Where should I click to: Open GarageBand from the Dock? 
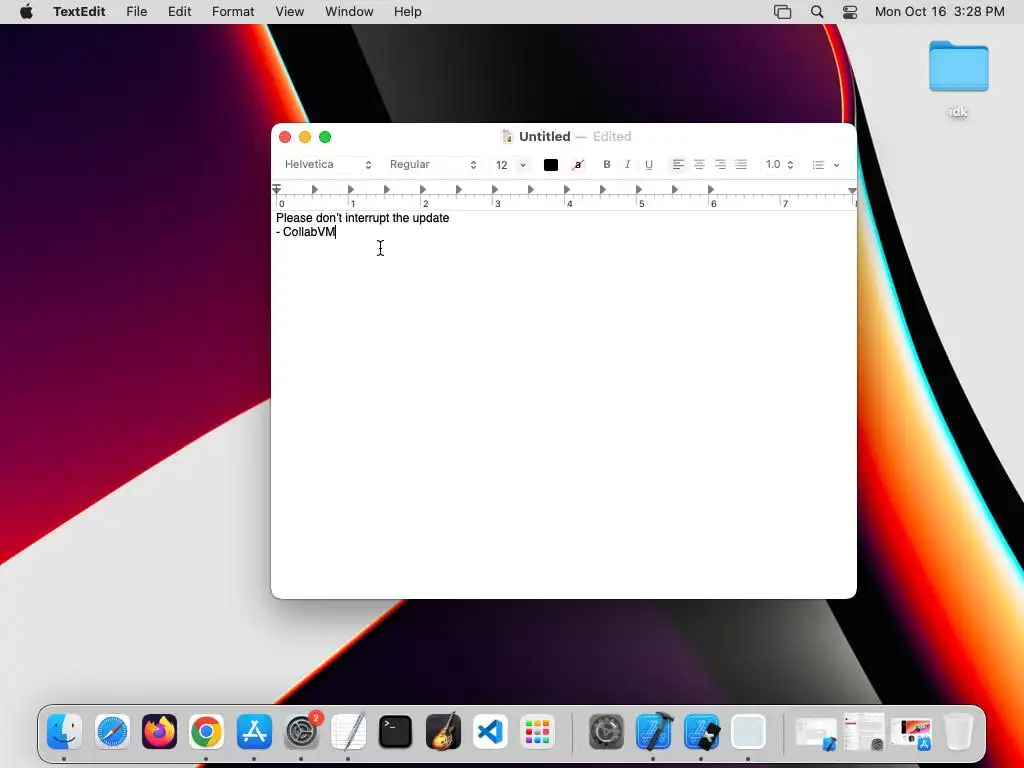pyautogui.click(x=443, y=731)
